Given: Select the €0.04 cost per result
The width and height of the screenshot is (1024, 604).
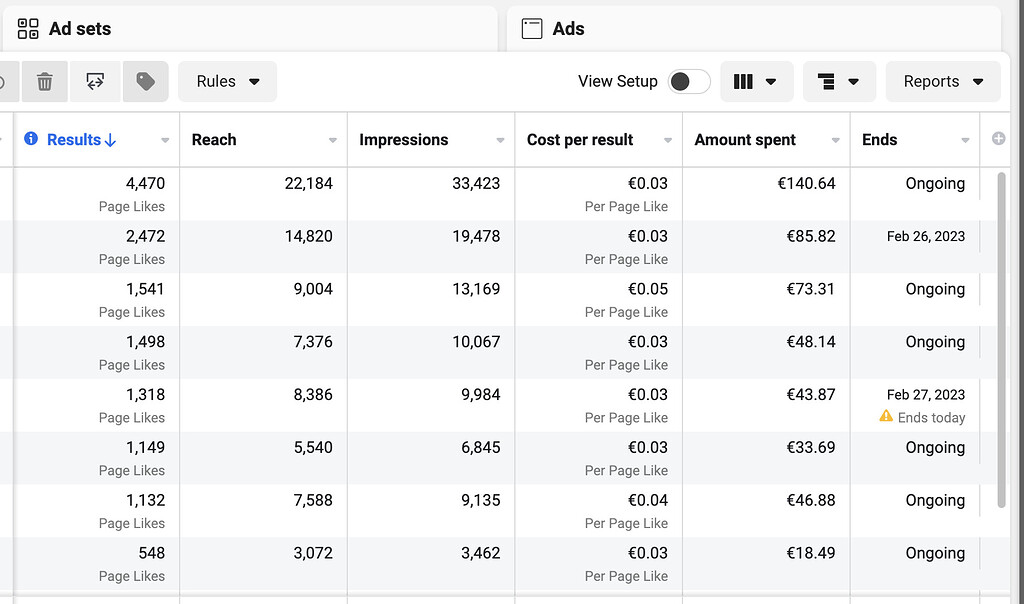Looking at the screenshot, I should (x=648, y=501).
